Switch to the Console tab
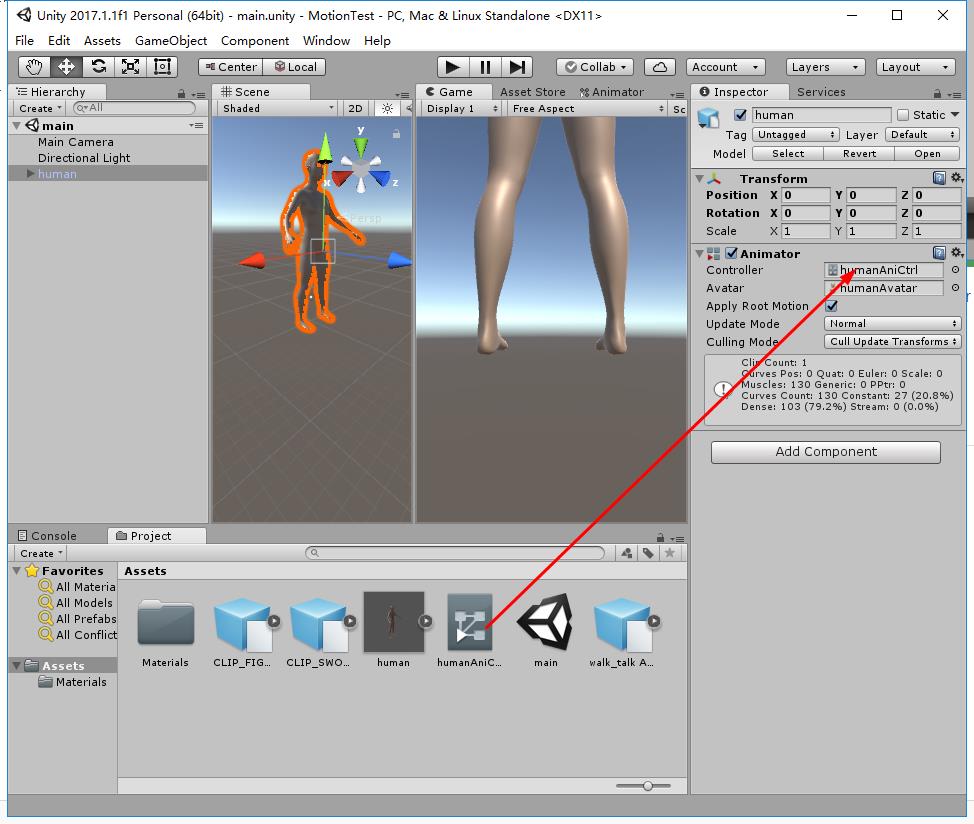This screenshot has height=824, width=974. click(x=47, y=535)
